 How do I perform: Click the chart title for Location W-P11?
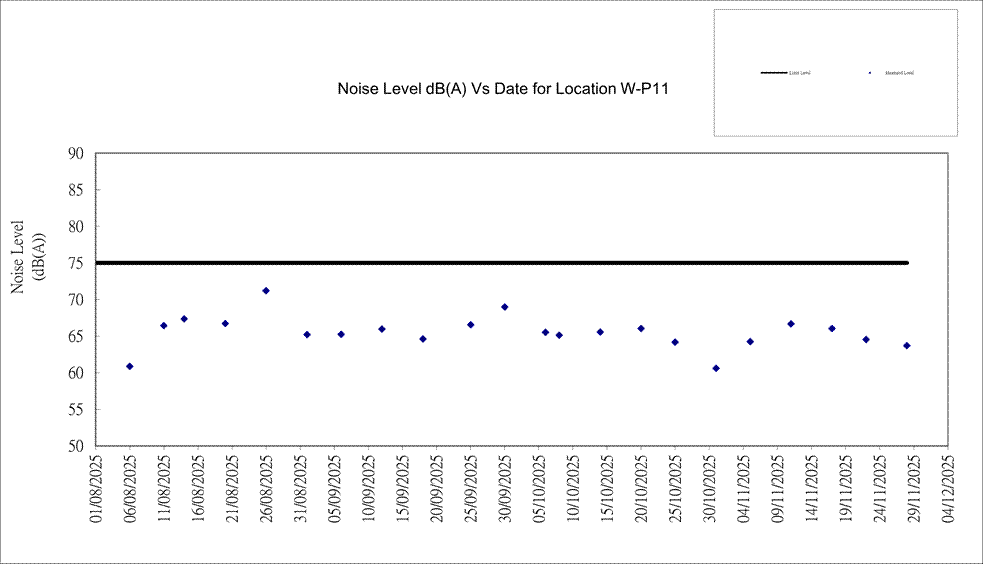pos(502,89)
